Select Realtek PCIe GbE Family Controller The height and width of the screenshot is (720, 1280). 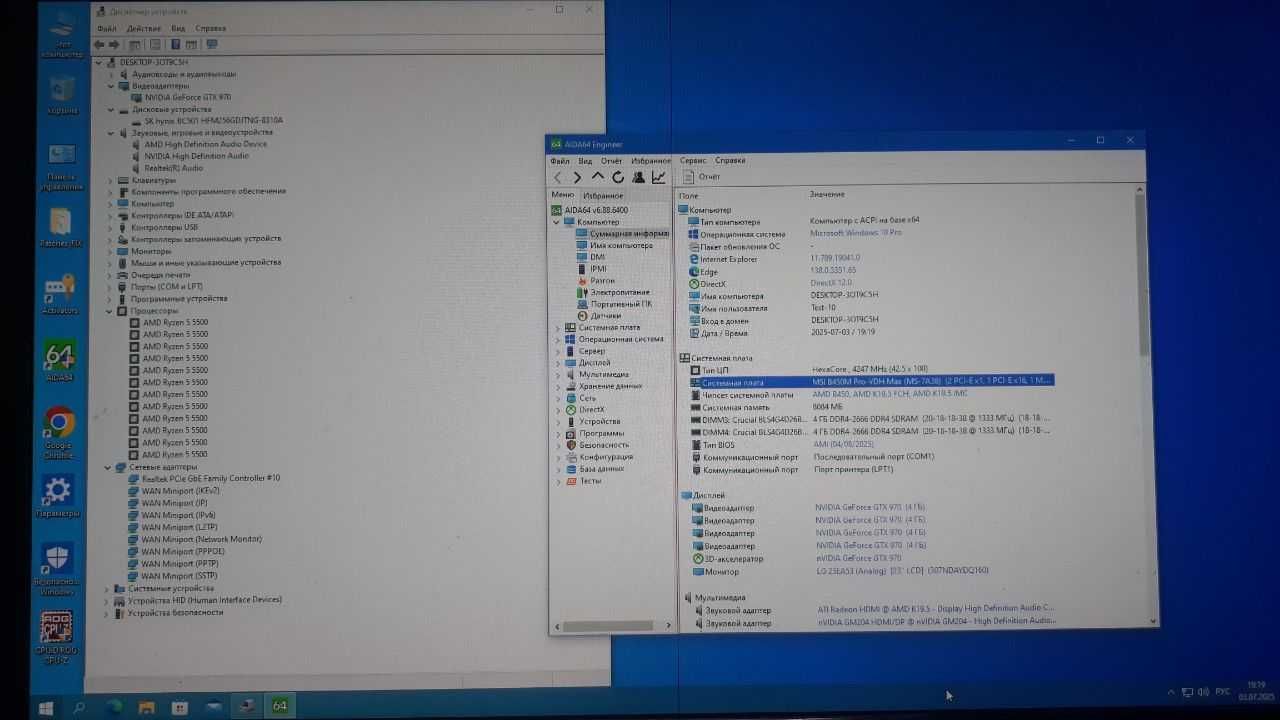(x=211, y=478)
